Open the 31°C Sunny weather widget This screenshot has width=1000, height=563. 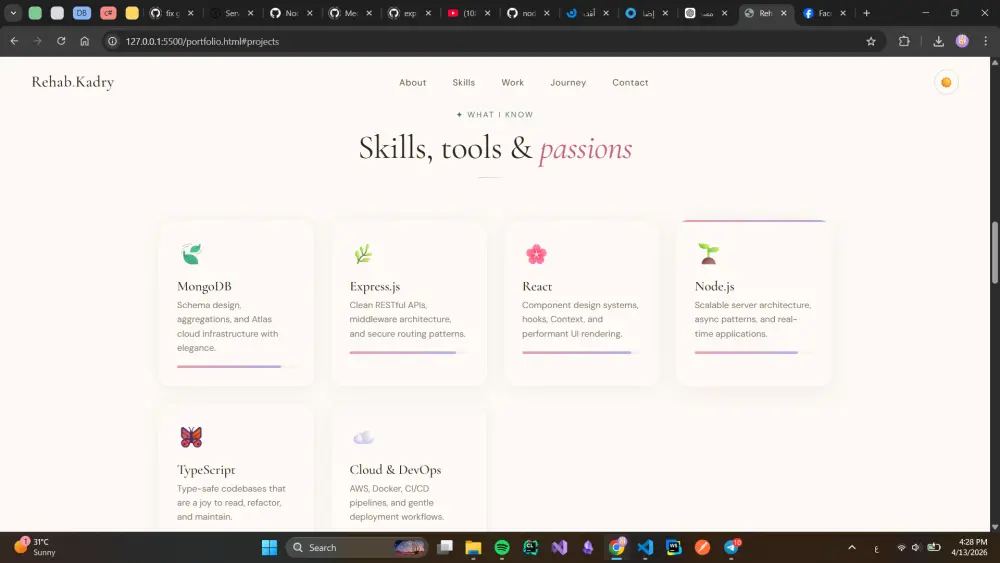[x=36, y=547]
